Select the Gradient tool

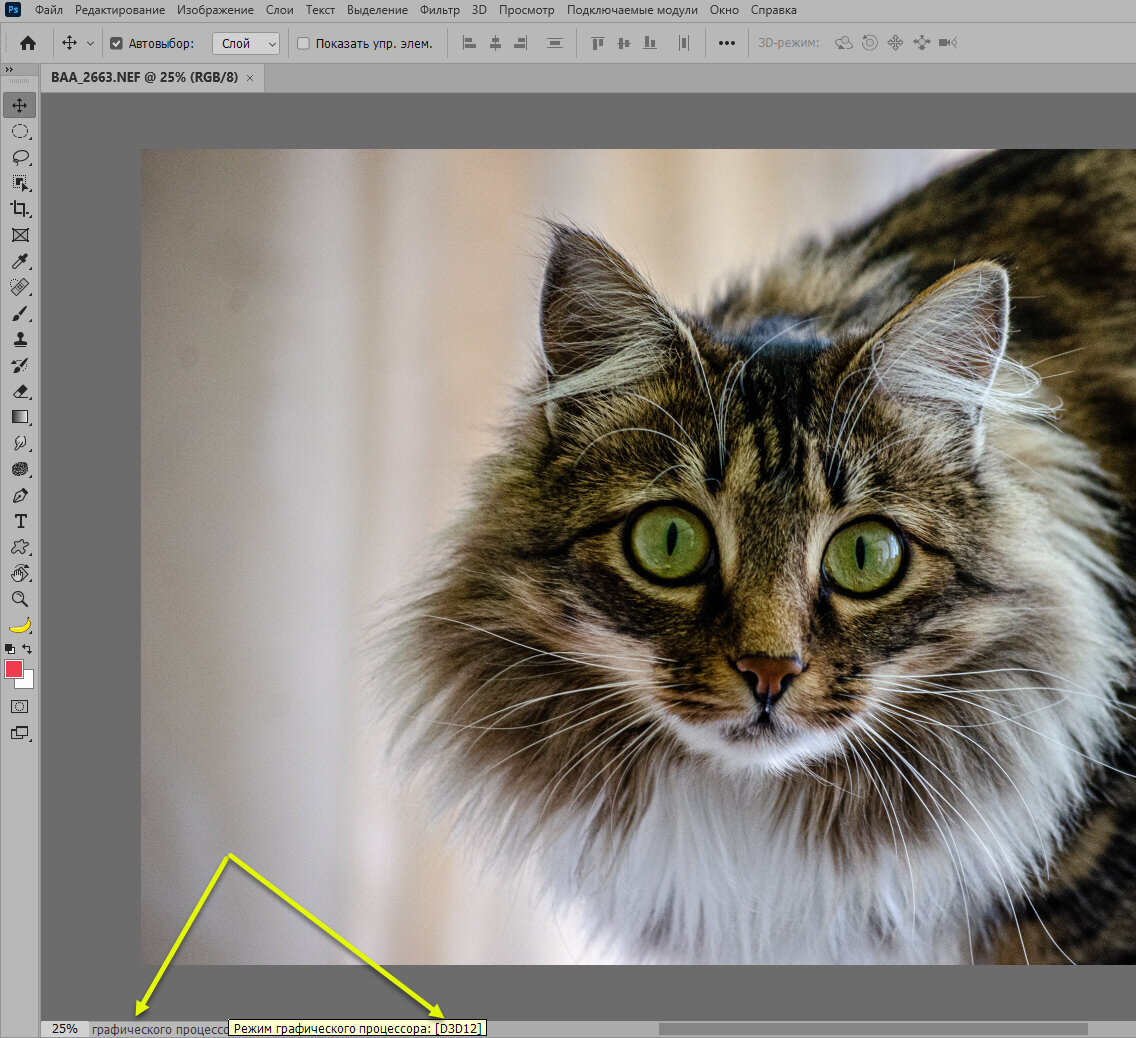pyautogui.click(x=20, y=417)
